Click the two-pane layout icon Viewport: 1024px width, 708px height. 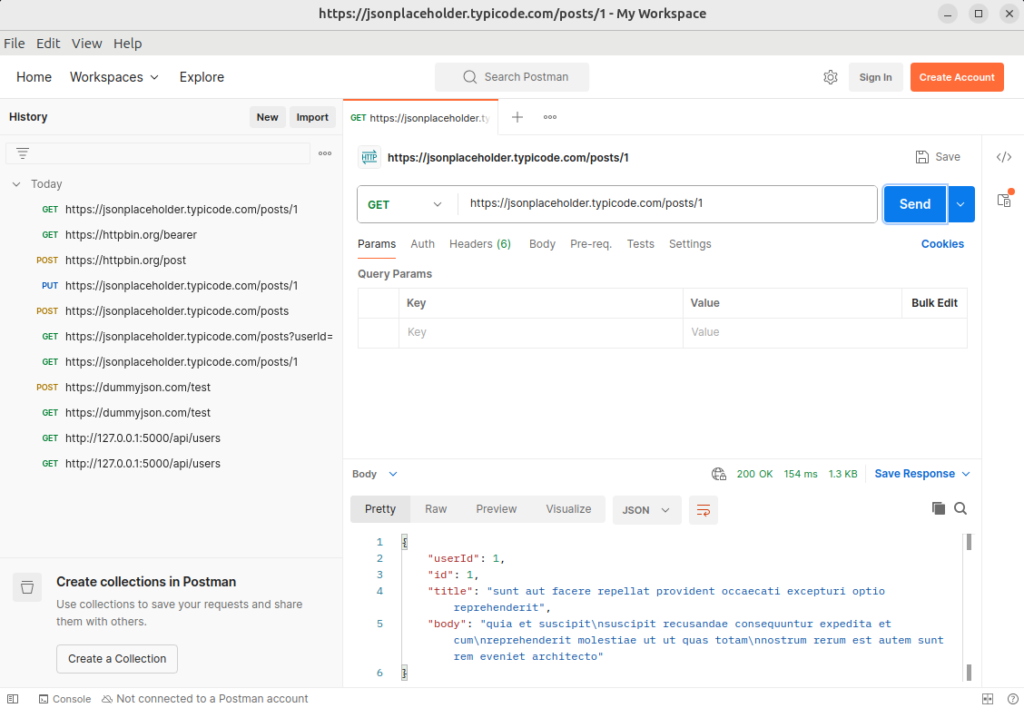[987, 699]
